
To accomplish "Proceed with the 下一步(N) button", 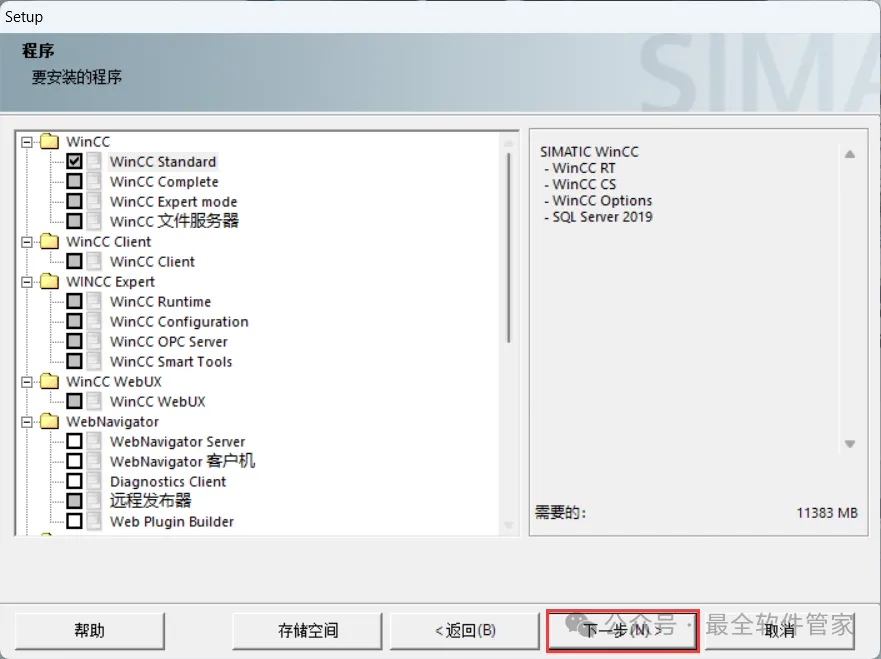I will (x=623, y=630).
